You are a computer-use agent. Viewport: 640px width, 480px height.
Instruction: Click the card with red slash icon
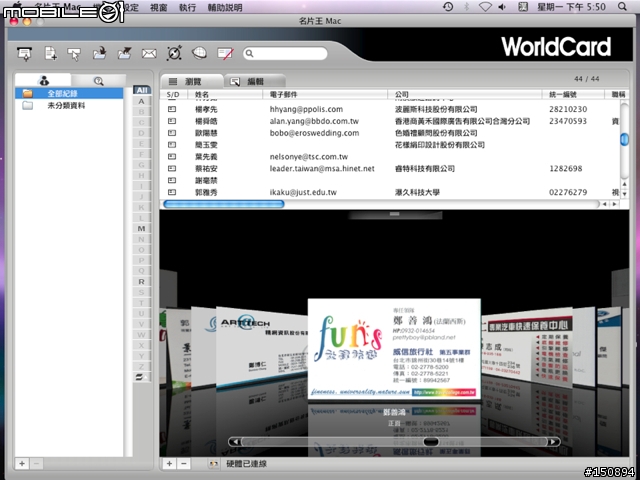tap(225, 53)
